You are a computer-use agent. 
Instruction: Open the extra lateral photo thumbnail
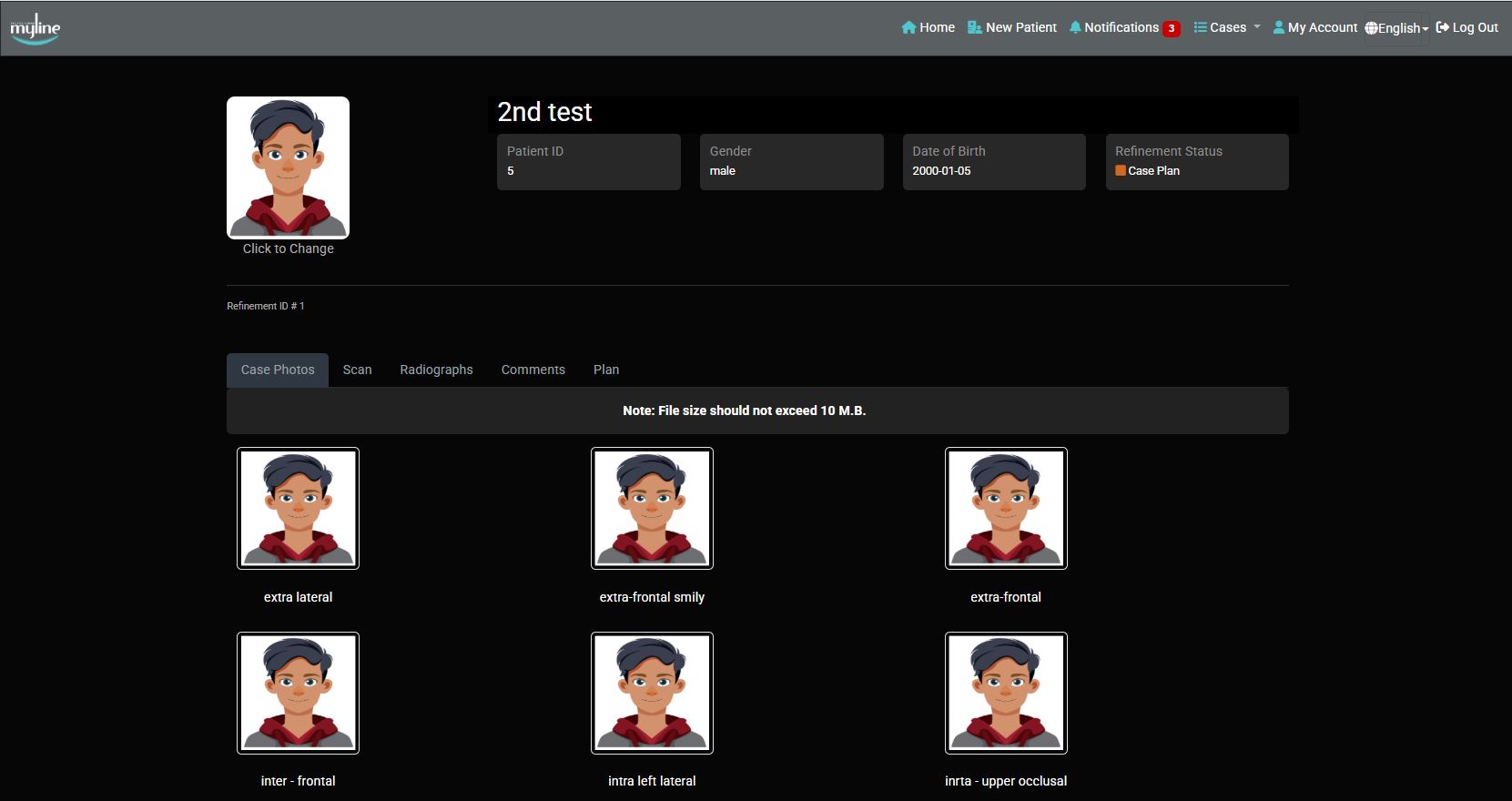click(298, 508)
